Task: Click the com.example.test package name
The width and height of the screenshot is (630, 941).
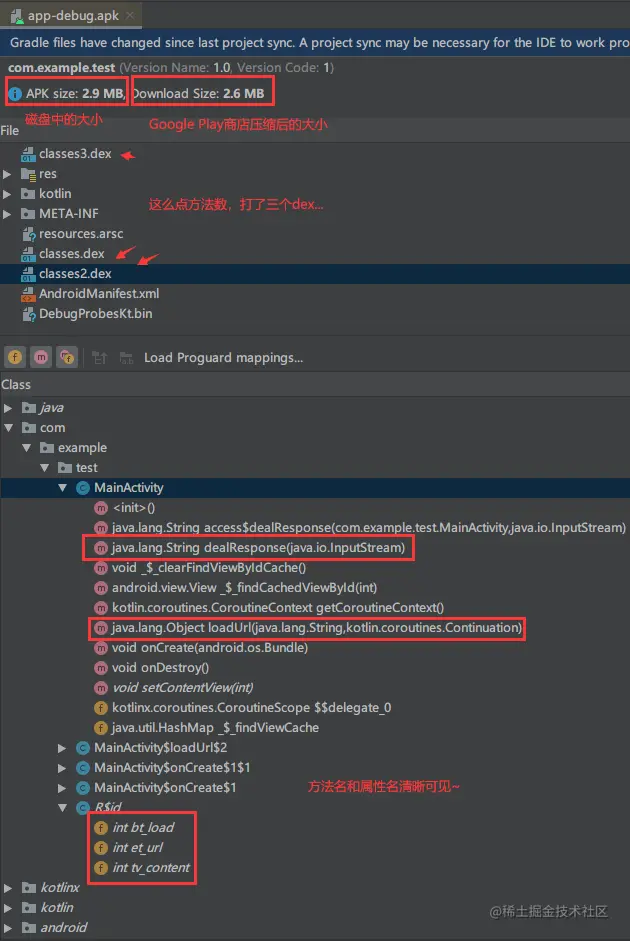Action: pos(61,67)
